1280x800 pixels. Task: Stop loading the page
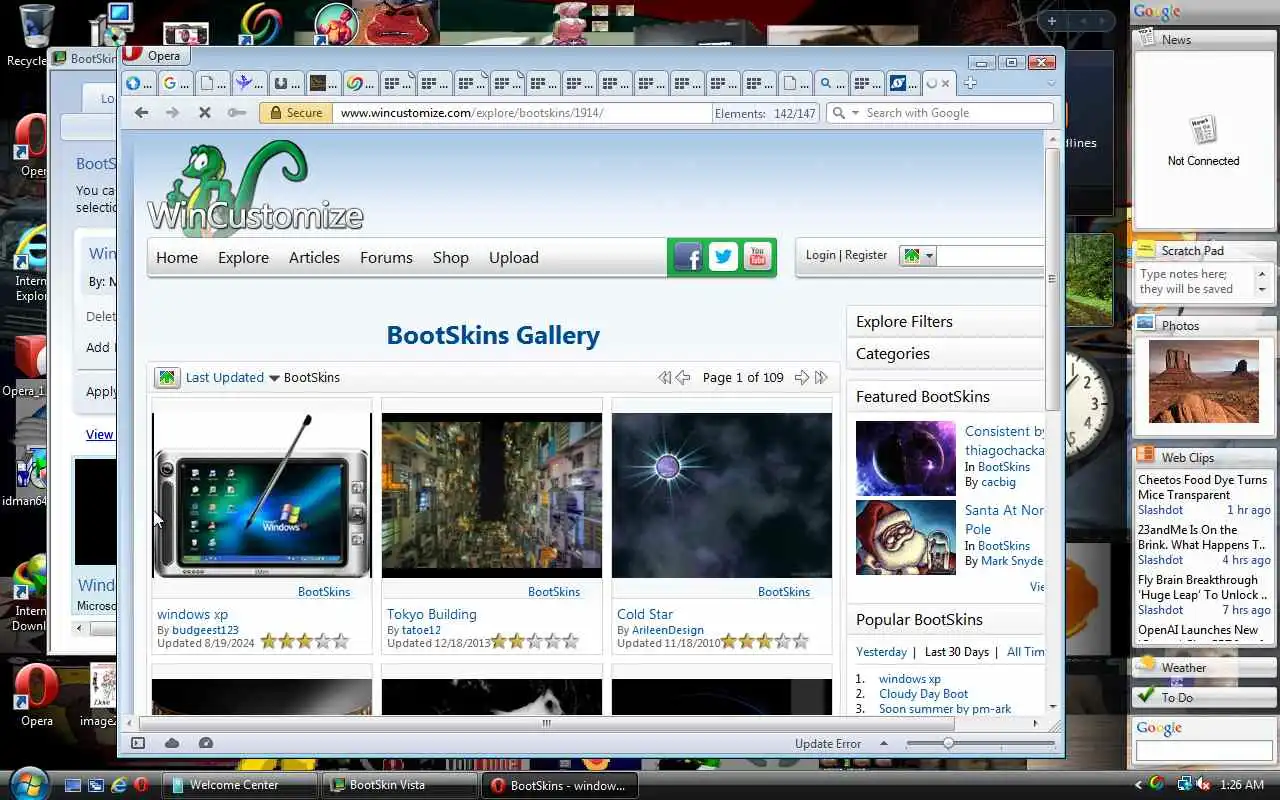point(205,113)
